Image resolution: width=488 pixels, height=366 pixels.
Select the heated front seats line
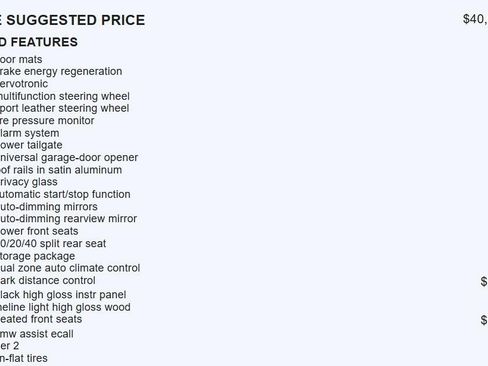click(41, 319)
